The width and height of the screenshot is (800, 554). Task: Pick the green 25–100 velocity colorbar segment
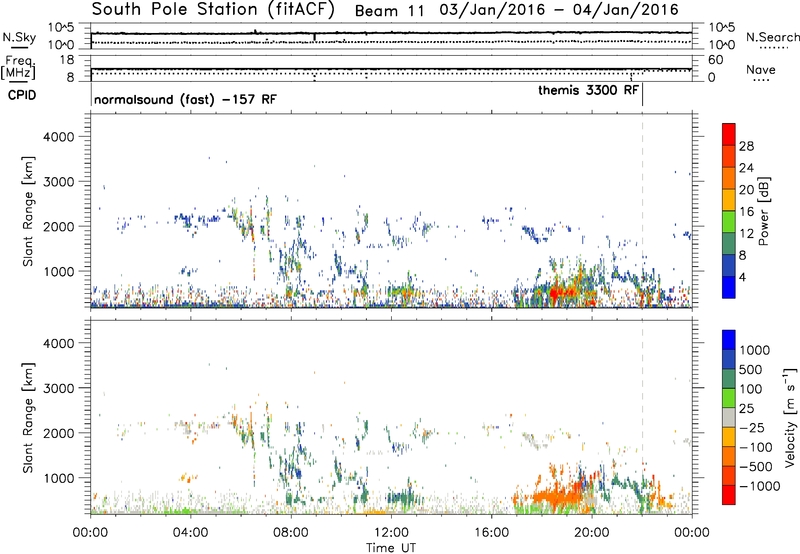pyautogui.click(x=729, y=398)
